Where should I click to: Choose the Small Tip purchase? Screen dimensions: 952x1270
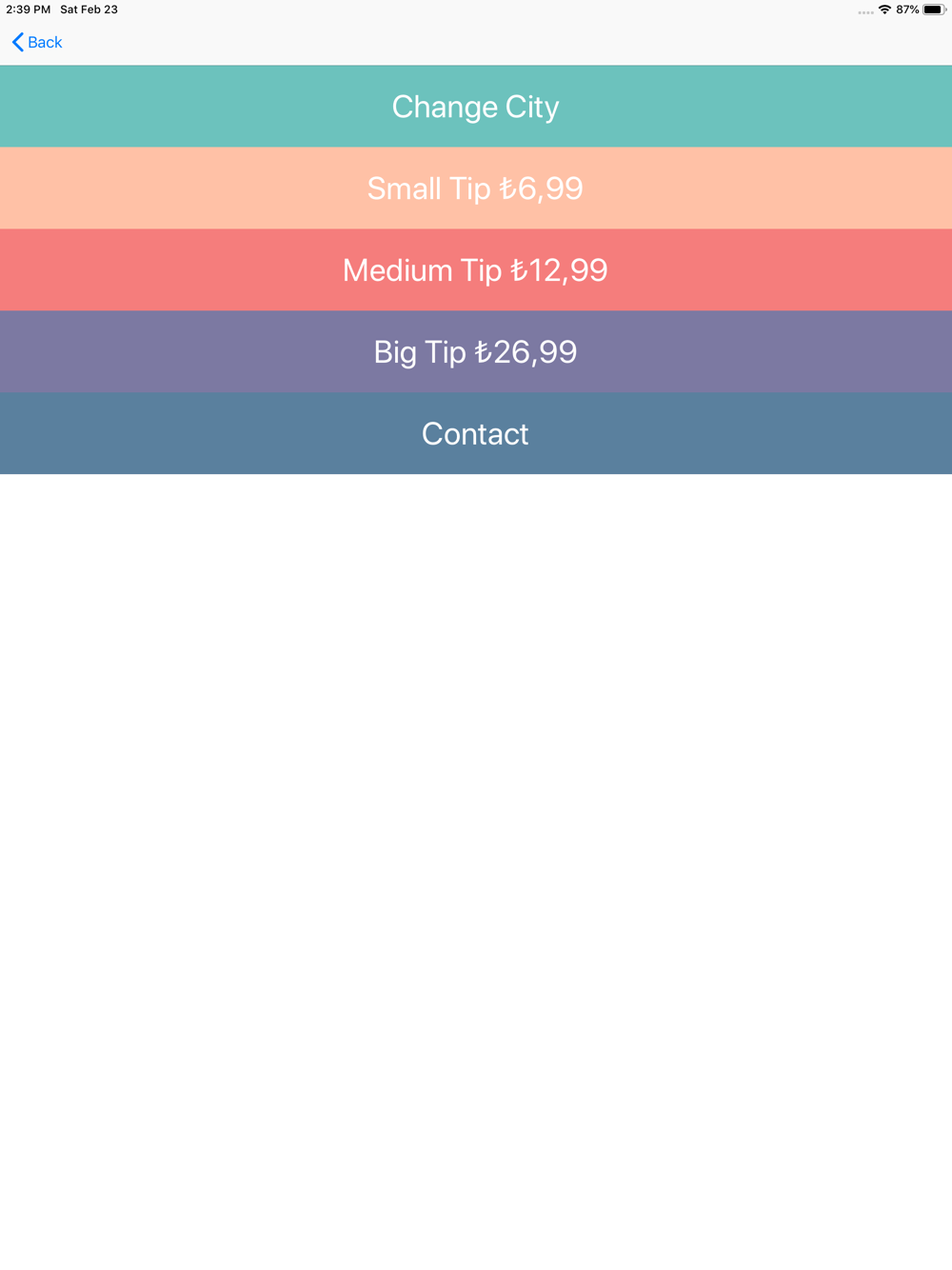tap(476, 189)
